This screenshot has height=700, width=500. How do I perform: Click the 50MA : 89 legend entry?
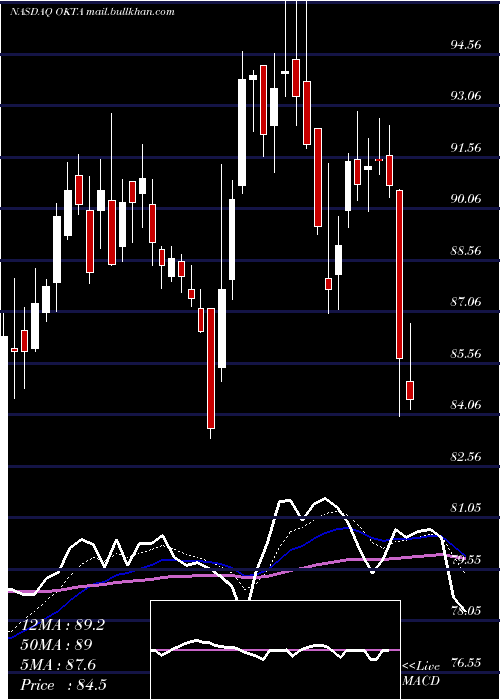57,645
